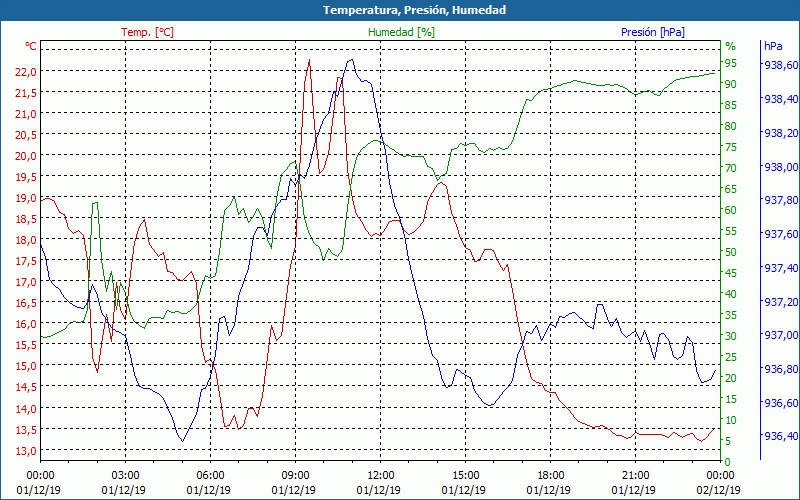
Task: Click the 937,60 pressure axis value
Action: [x=781, y=234]
